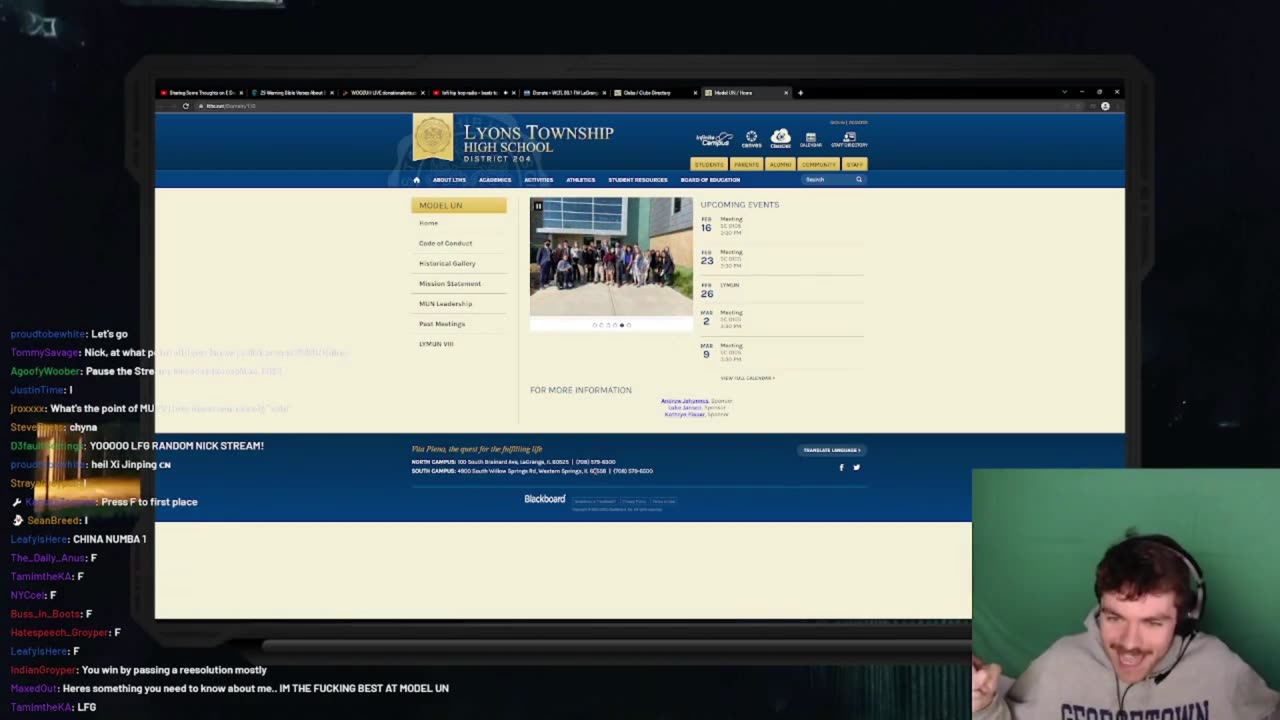This screenshot has height=720, width=1280.
Task: Open Historical Gallery sidebar link
Action: pyautogui.click(x=447, y=263)
